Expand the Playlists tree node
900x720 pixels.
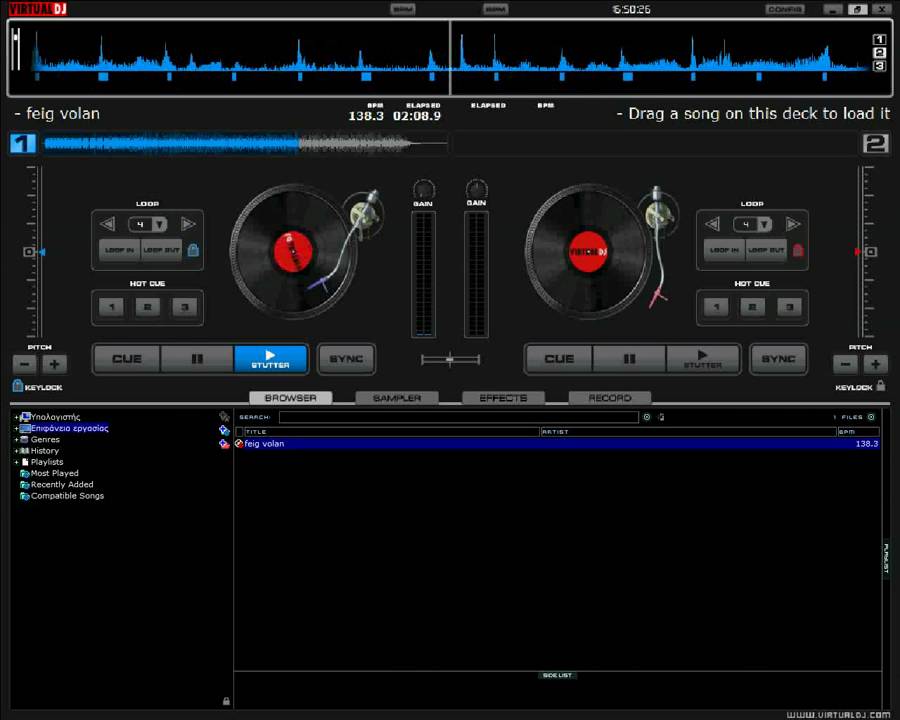point(16,462)
